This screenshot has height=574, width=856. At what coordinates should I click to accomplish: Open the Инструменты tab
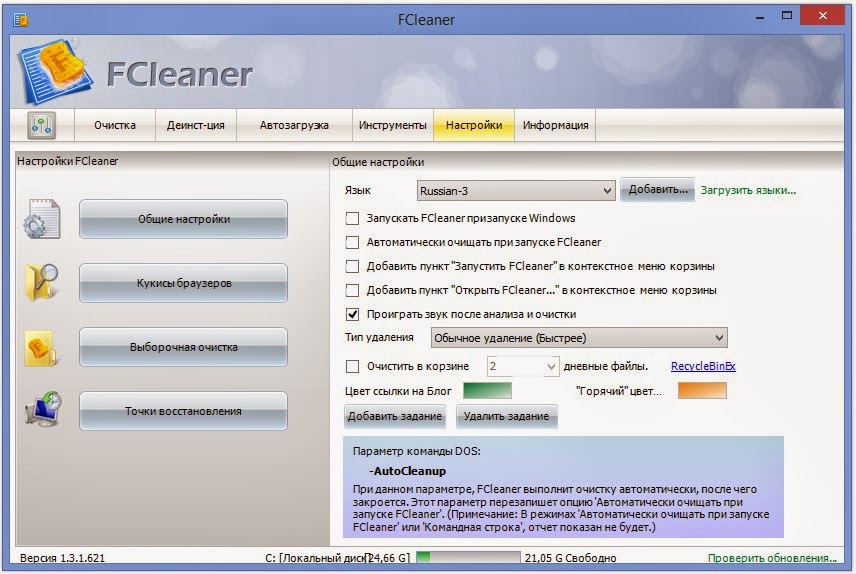coord(393,125)
